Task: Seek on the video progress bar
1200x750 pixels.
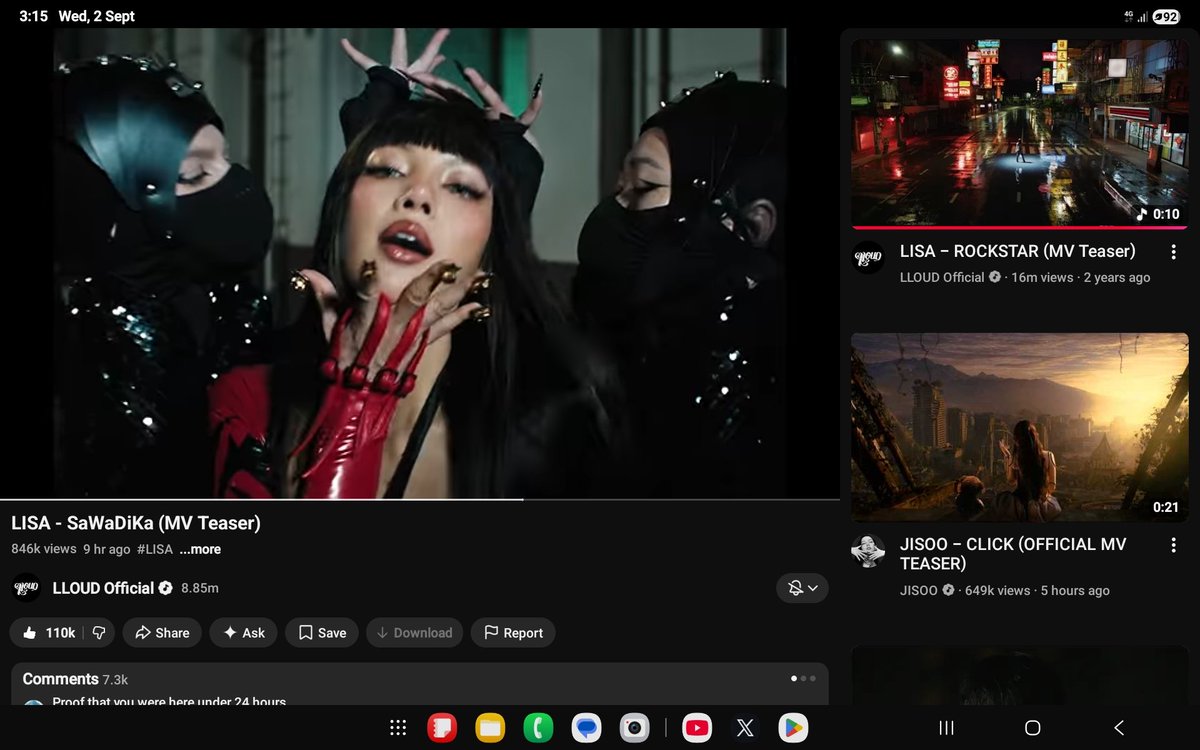Action: [420, 499]
